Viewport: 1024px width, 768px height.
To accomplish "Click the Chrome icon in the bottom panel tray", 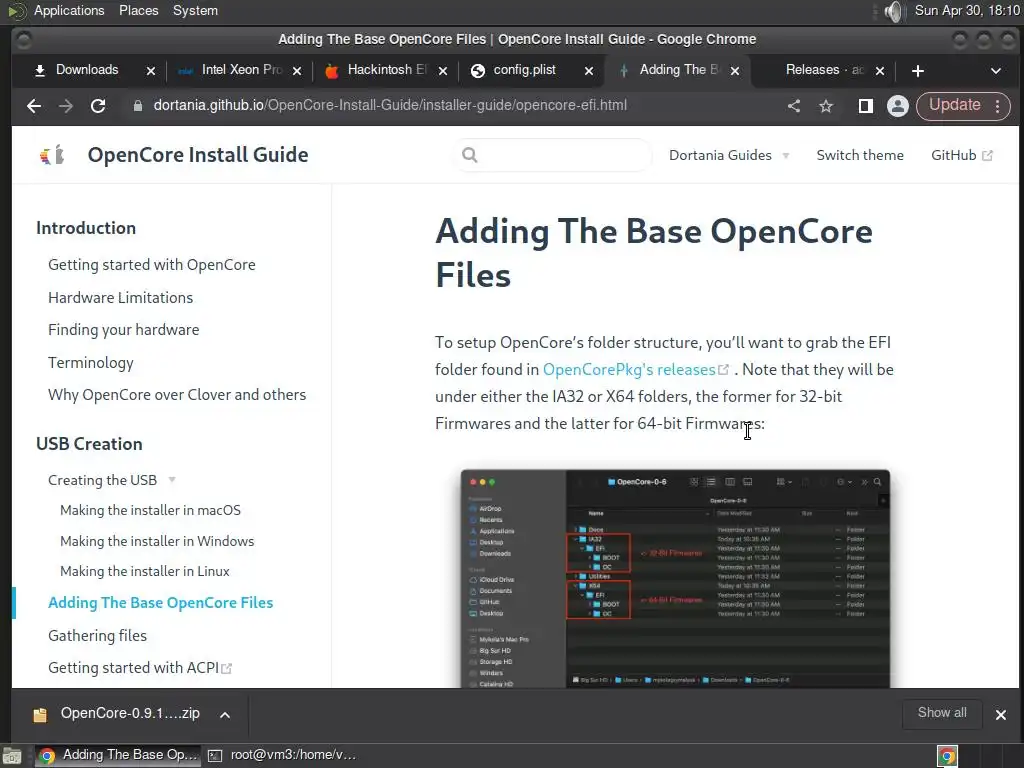I will pos(947,756).
